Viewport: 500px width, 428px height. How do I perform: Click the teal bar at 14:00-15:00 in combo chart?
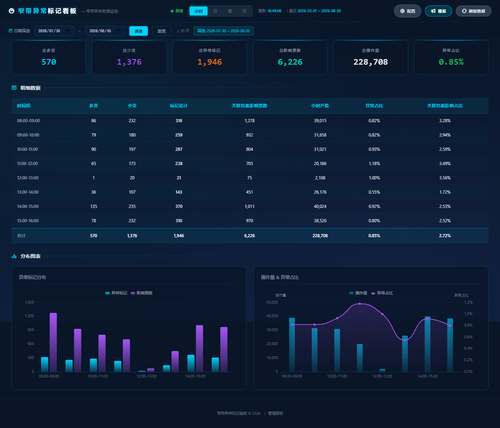tap(427, 344)
